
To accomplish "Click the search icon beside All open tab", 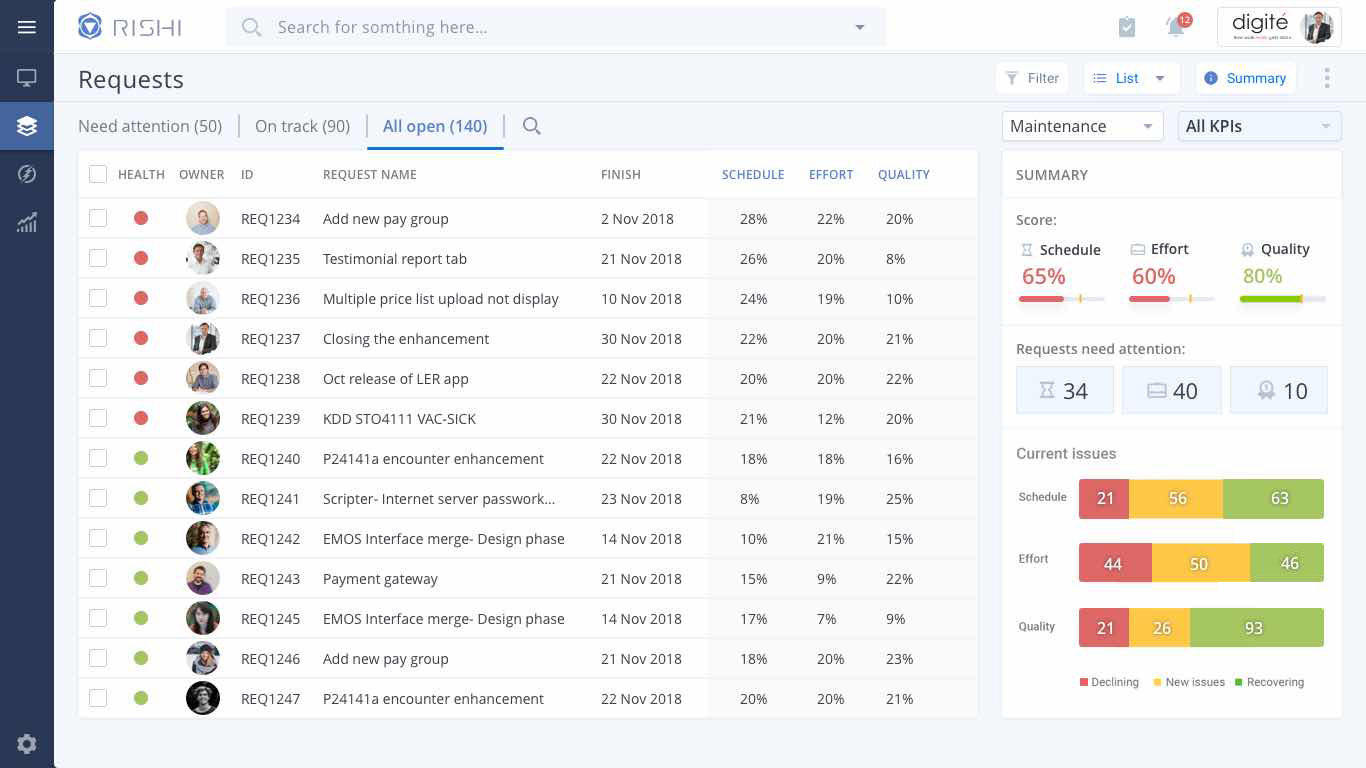I will (x=532, y=126).
